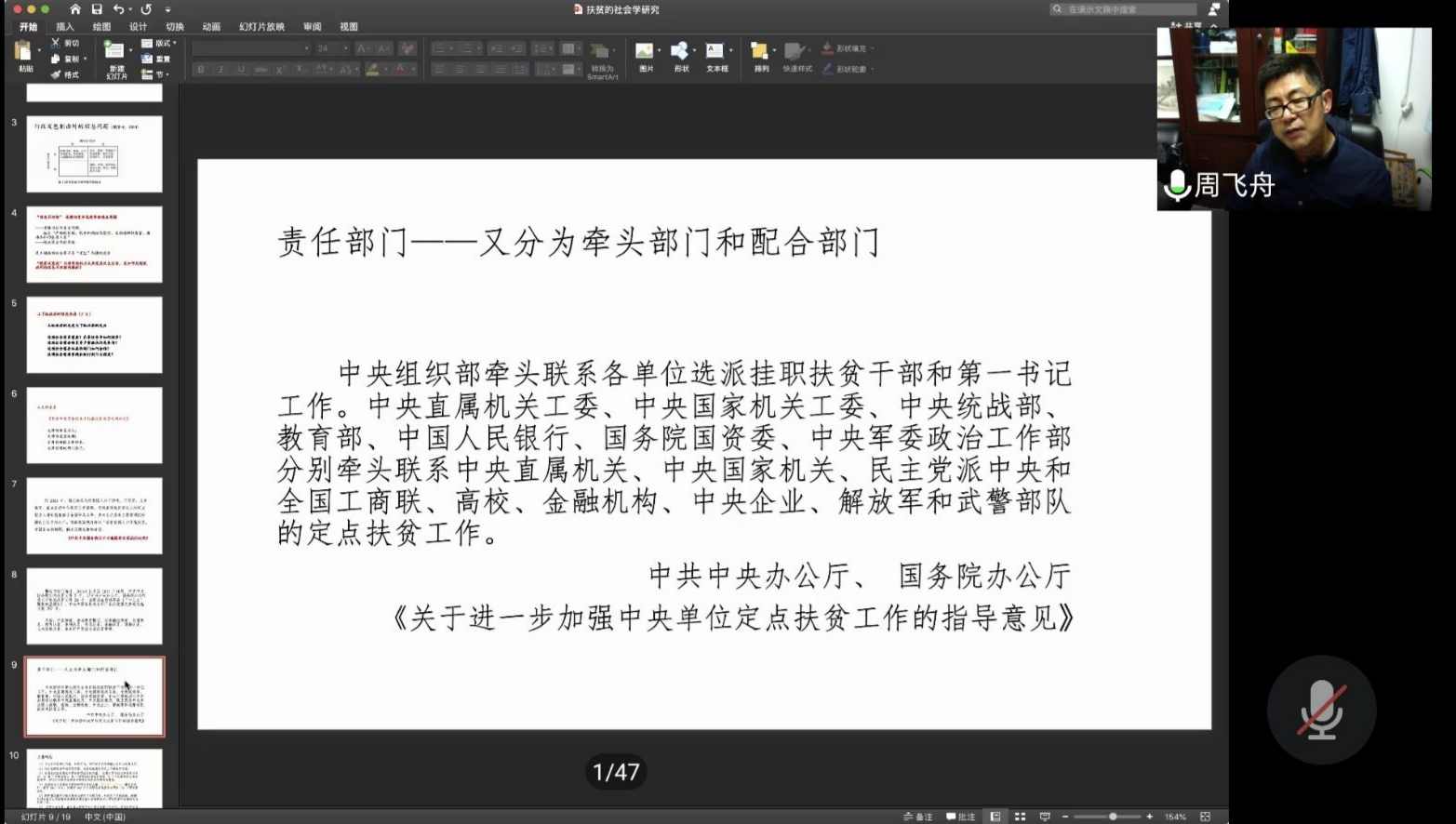This screenshot has height=824, width=1456.
Task: Unmute the crossed-out microphone button
Action: pos(1321,710)
